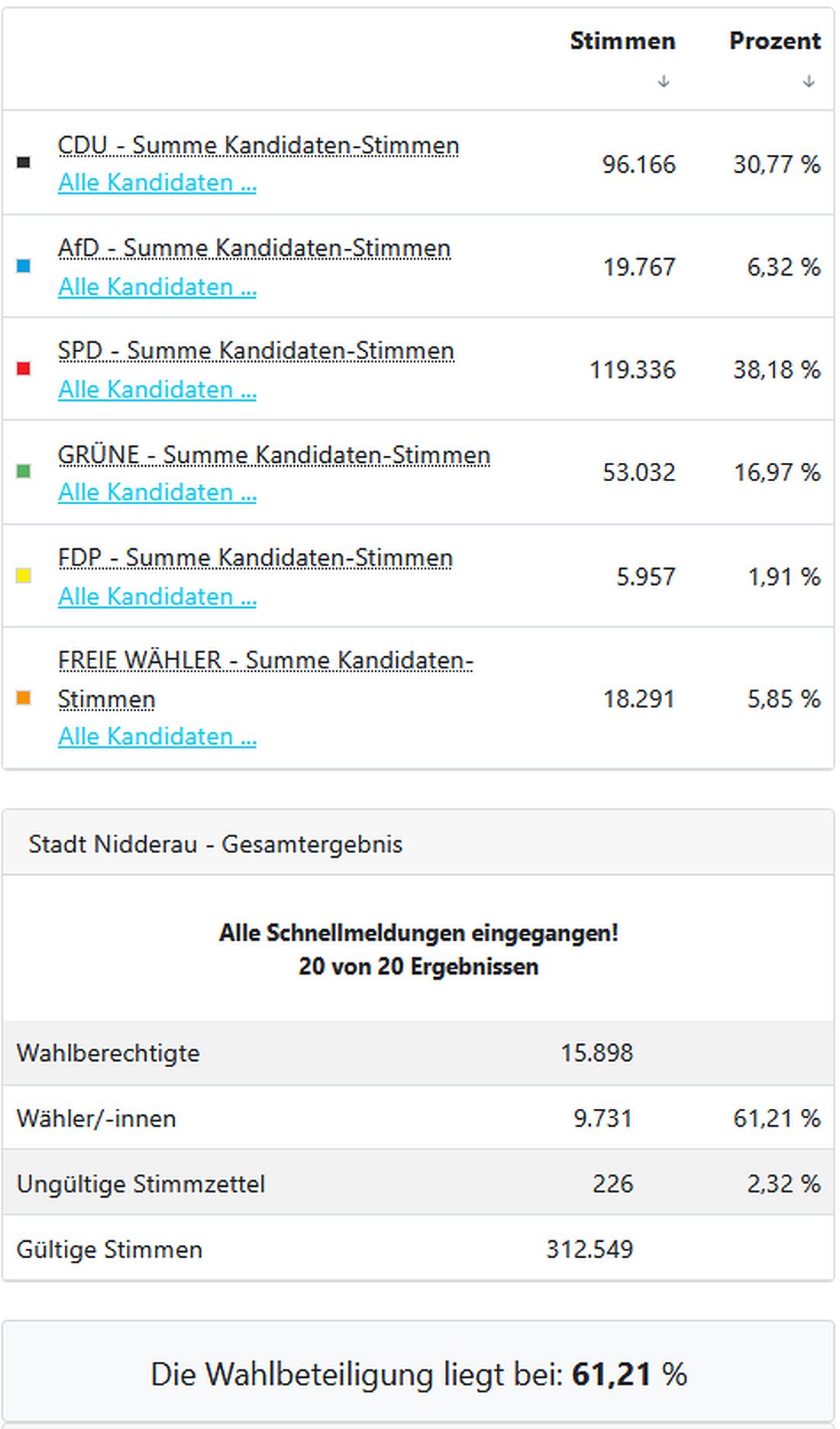The height and width of the screenshot is (1429, 840).
Task: Click the red SPD color square
Action: 24,369
